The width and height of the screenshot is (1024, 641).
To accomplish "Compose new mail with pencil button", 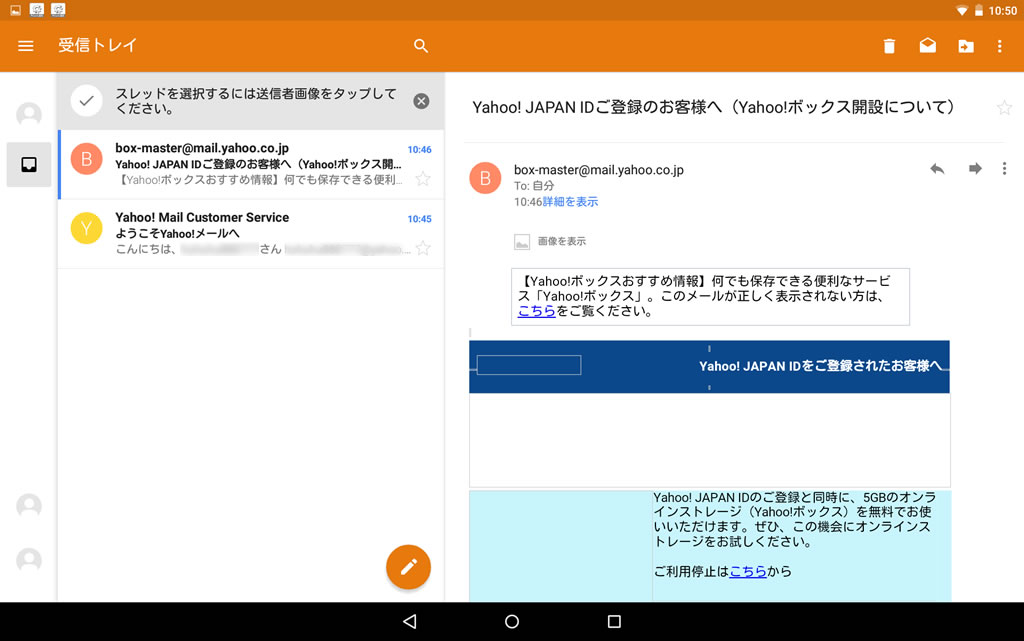I will pyautogui.click(x=408, y=567).
